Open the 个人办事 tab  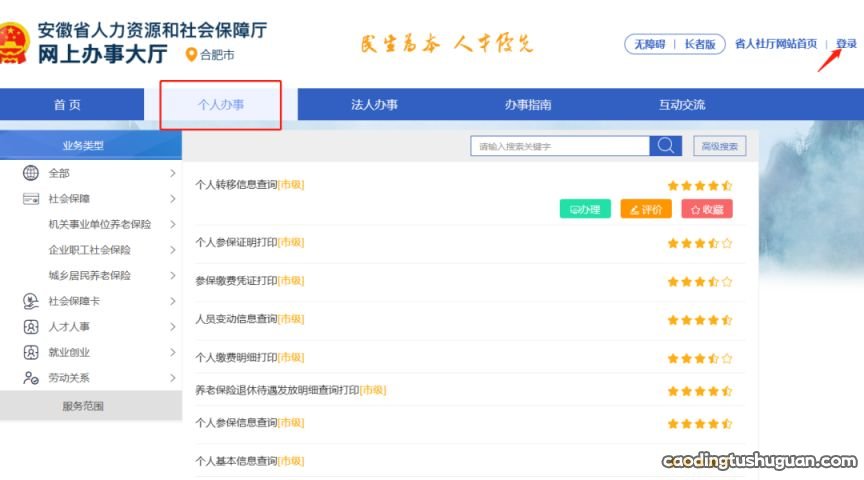click(220, 105)
